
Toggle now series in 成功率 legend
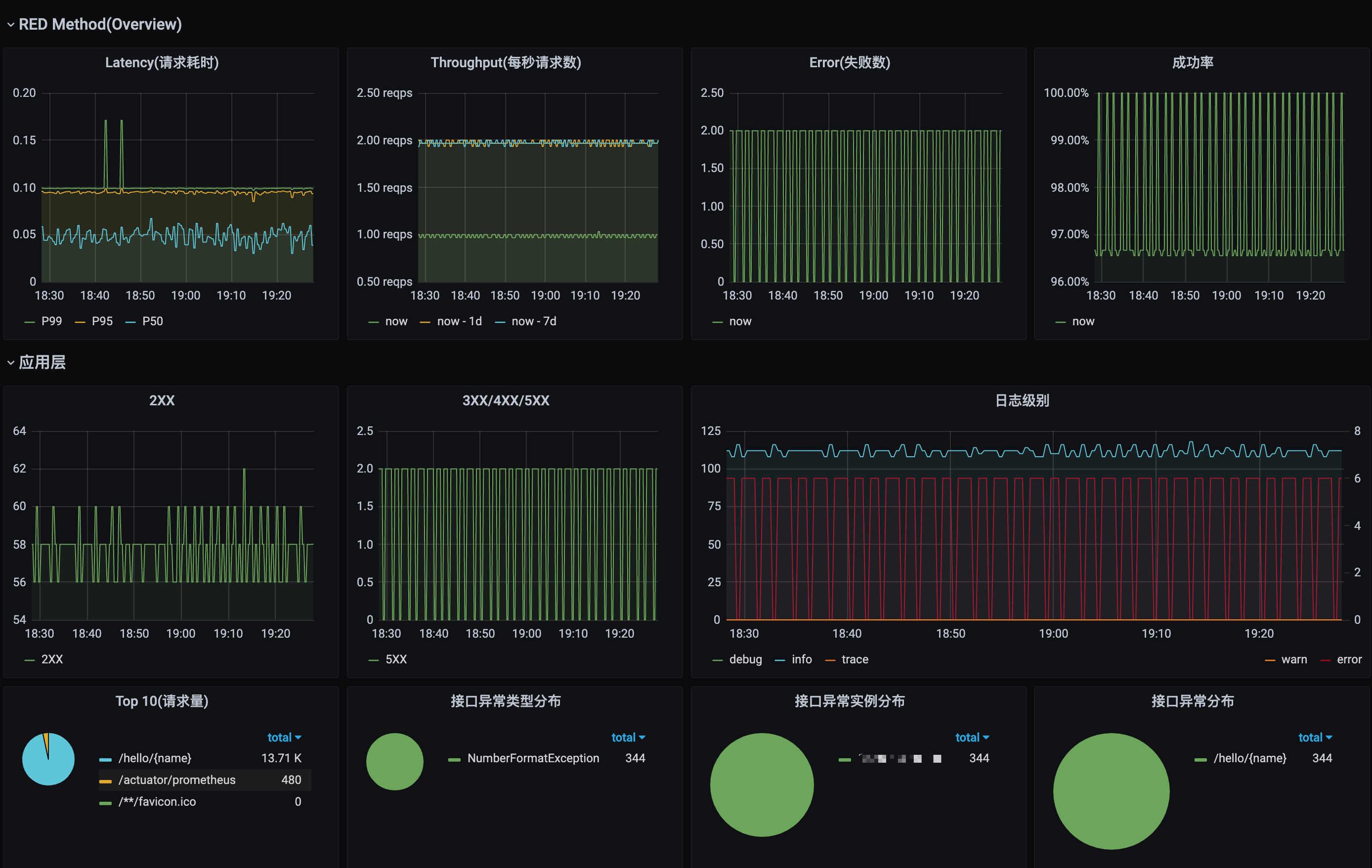point(1083,321)
